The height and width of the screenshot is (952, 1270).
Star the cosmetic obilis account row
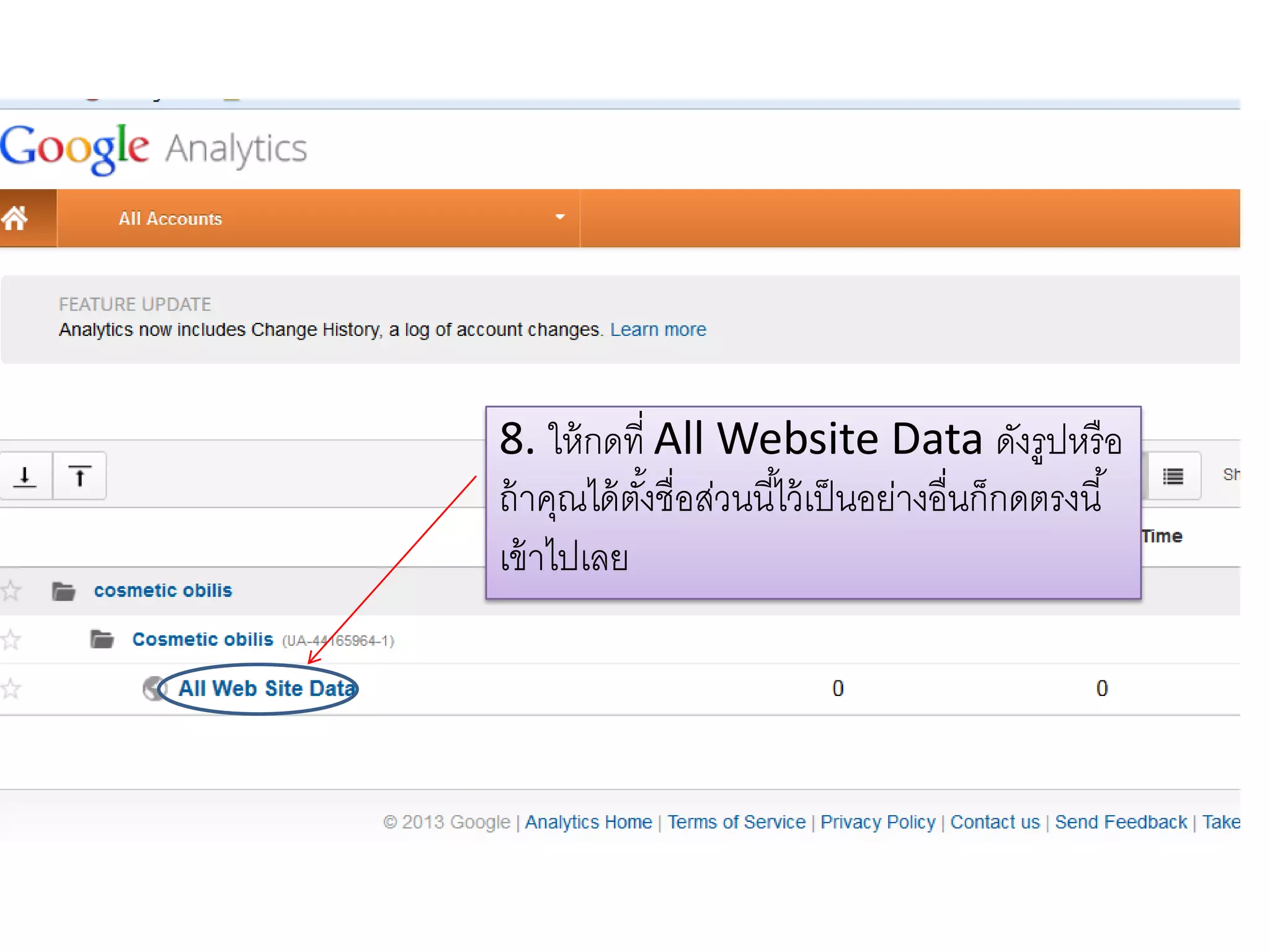coord(11,591)
